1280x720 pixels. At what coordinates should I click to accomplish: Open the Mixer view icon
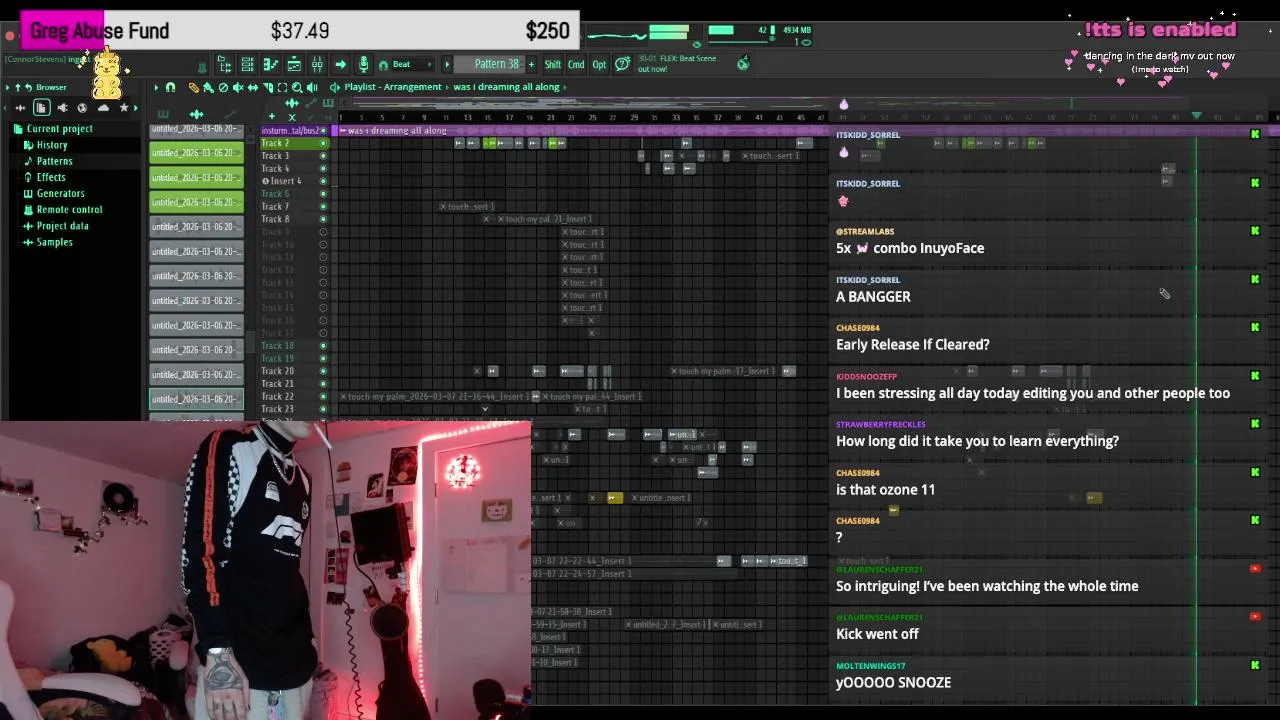click(317, 65)
